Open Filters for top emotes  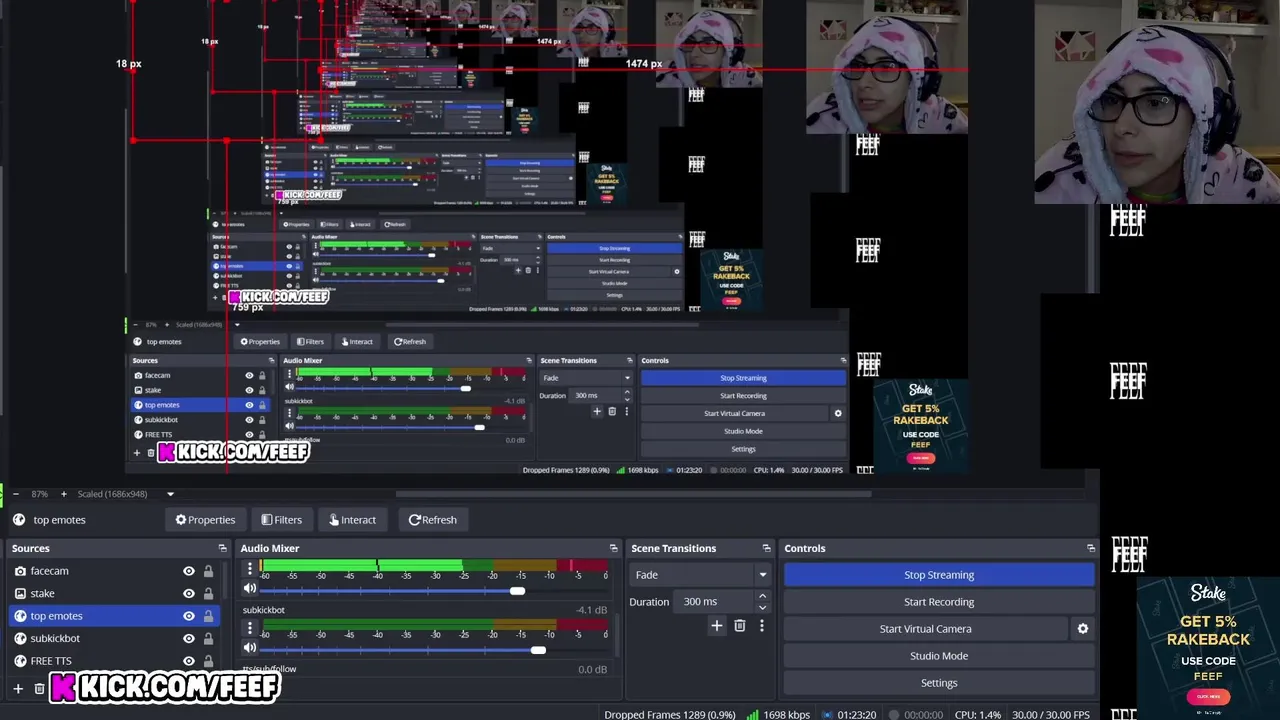click(x=281, y=520)
